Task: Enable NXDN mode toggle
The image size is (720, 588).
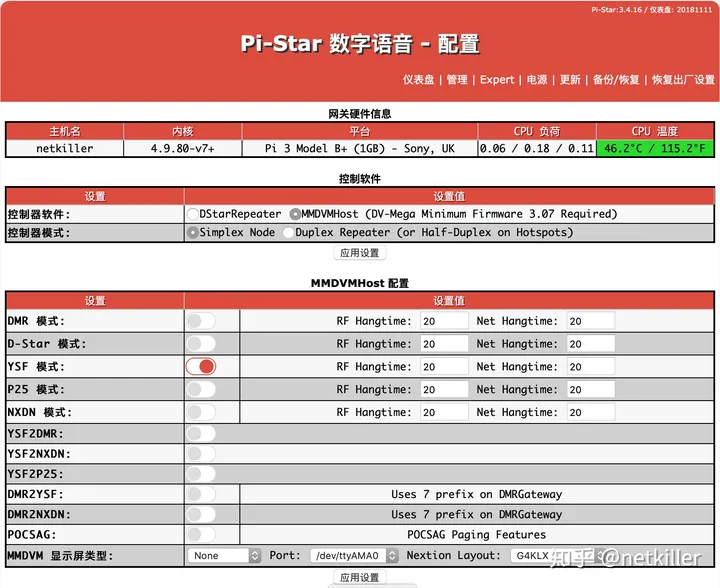Action: click(201, 412)
